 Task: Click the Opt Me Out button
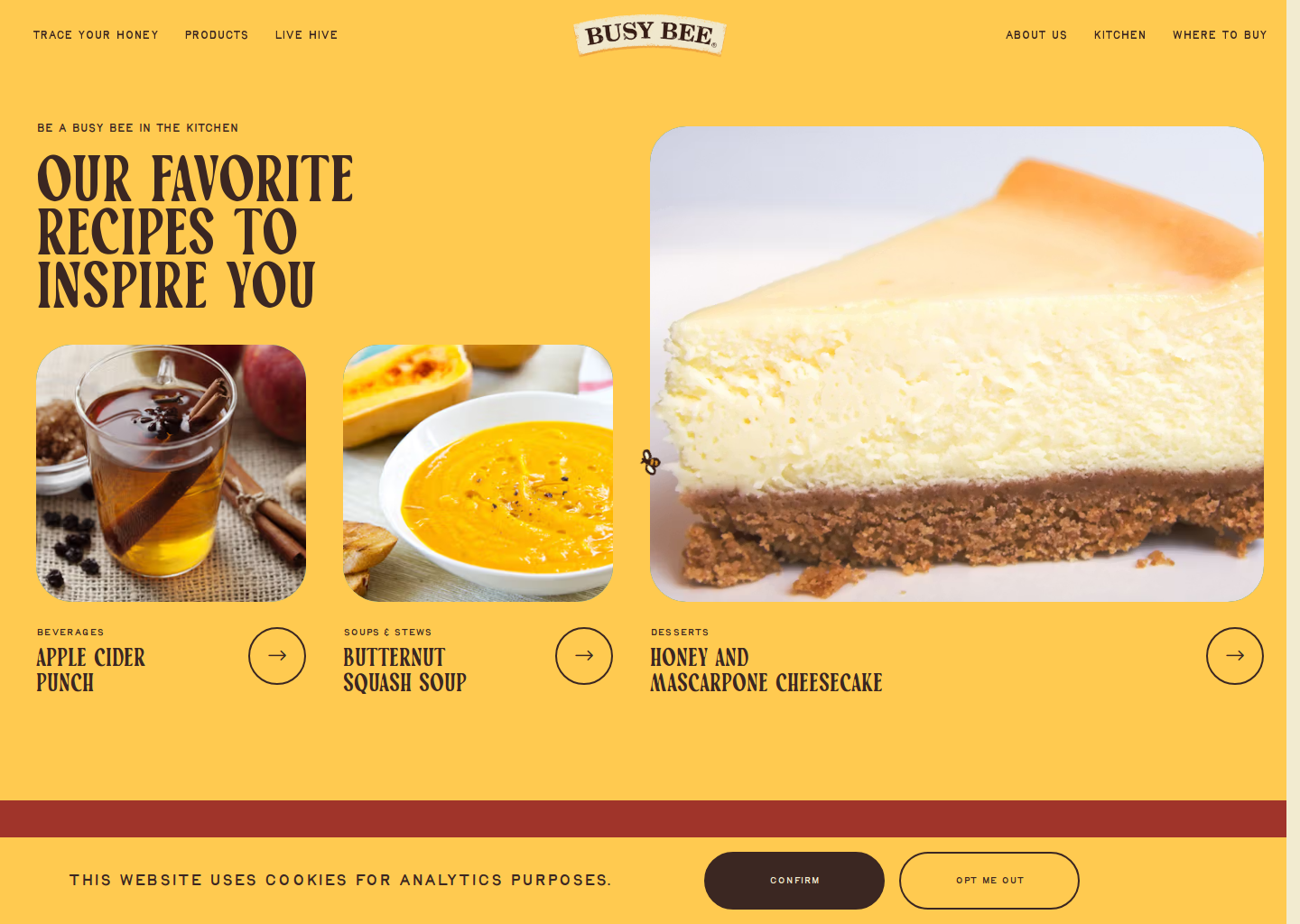click(989, 881)
